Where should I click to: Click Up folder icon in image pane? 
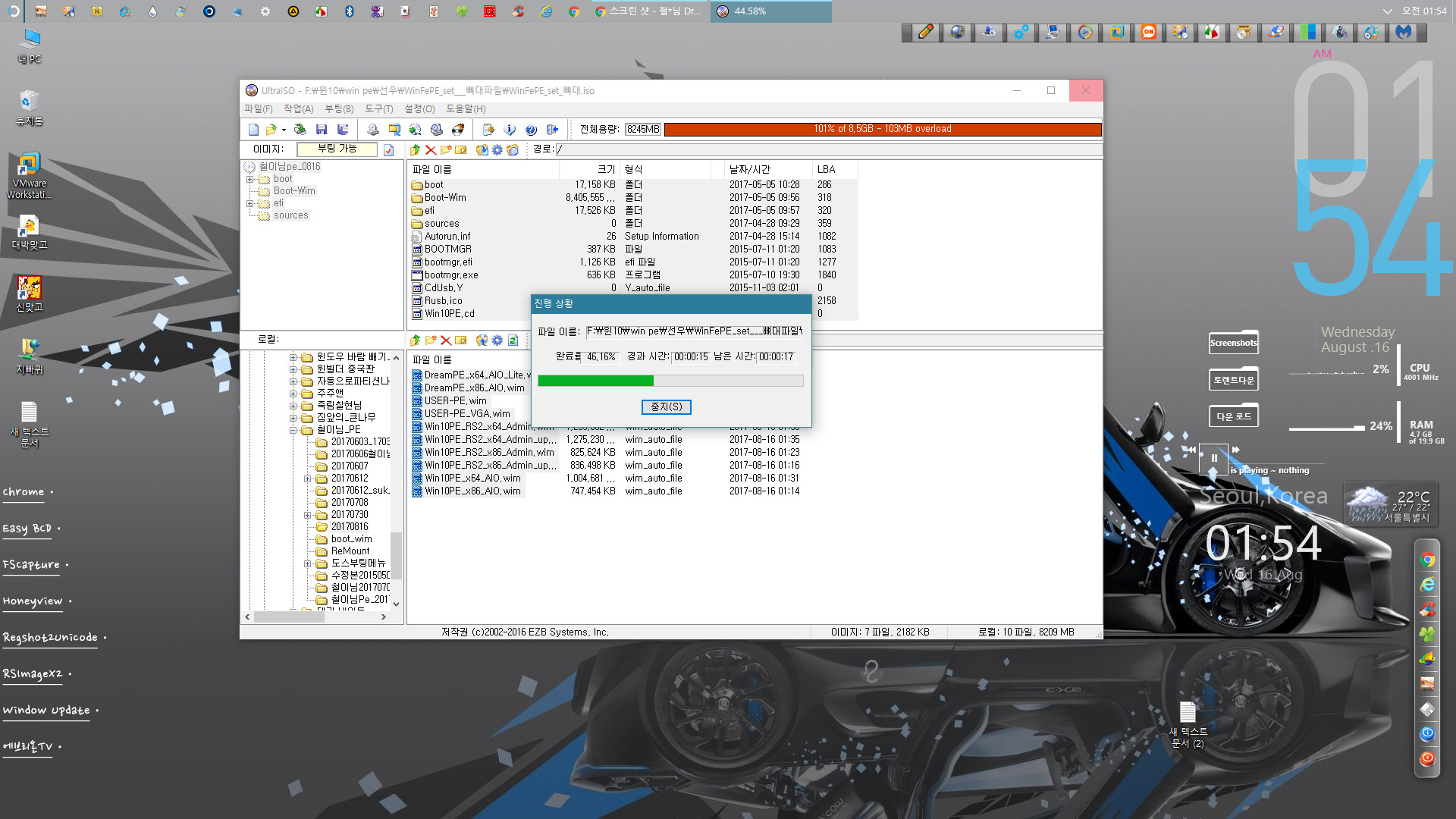click(x=416, y=150)
